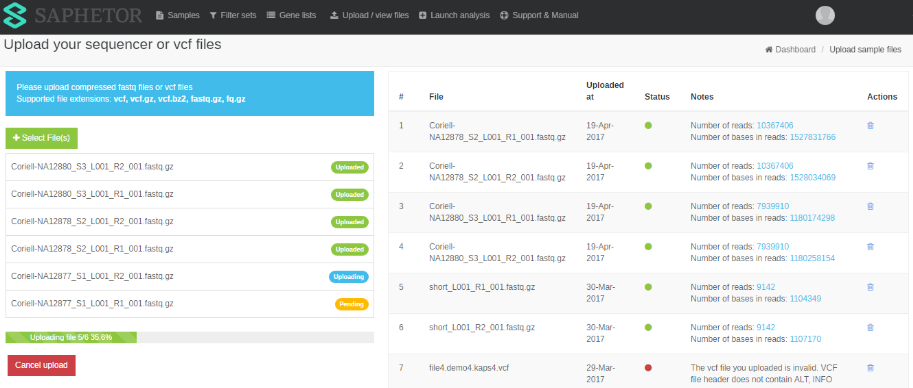The image size is (913, 388).
Task: Delete Coriell-NA12878_S2_L001_R1_001.fastq.gz row 1 trash icon
Action: [x=870, y=125]
